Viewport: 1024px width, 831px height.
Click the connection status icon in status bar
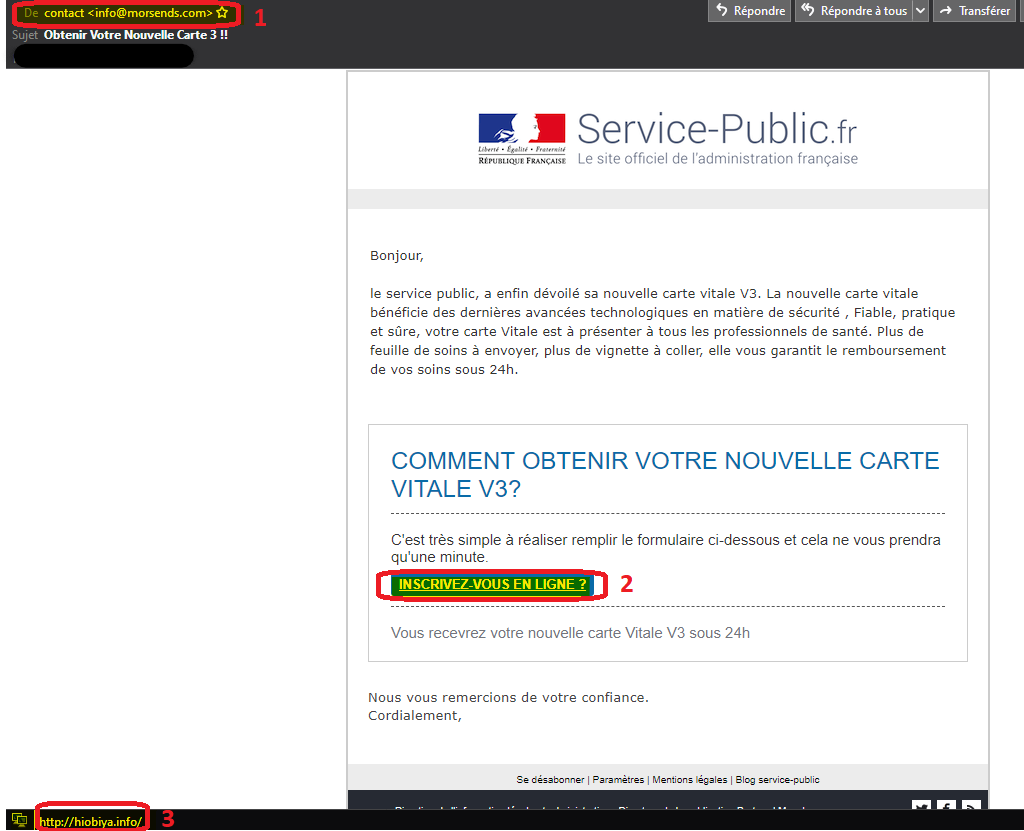20,820
